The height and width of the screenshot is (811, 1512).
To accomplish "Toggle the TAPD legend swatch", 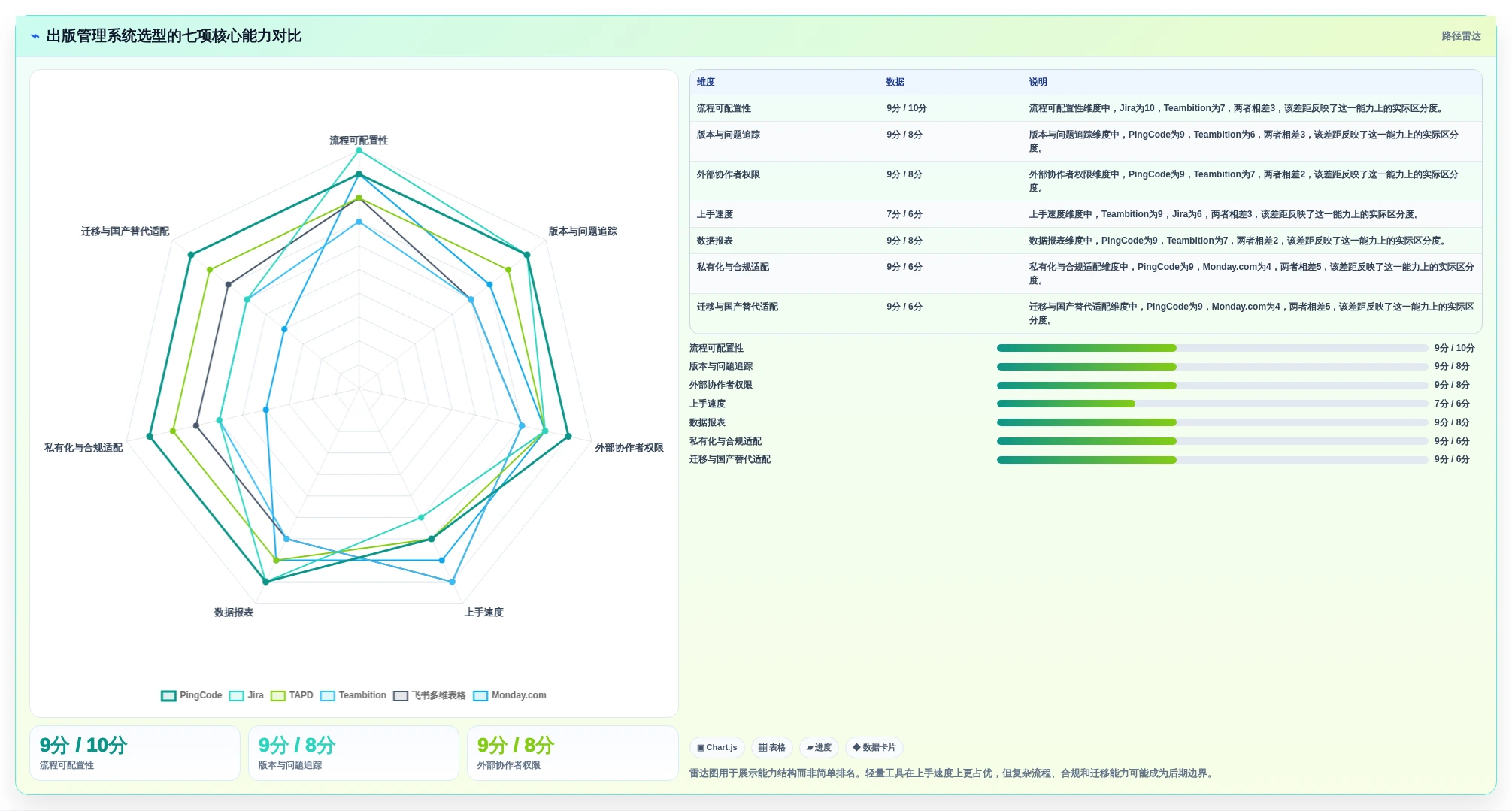I will (278, 695).
